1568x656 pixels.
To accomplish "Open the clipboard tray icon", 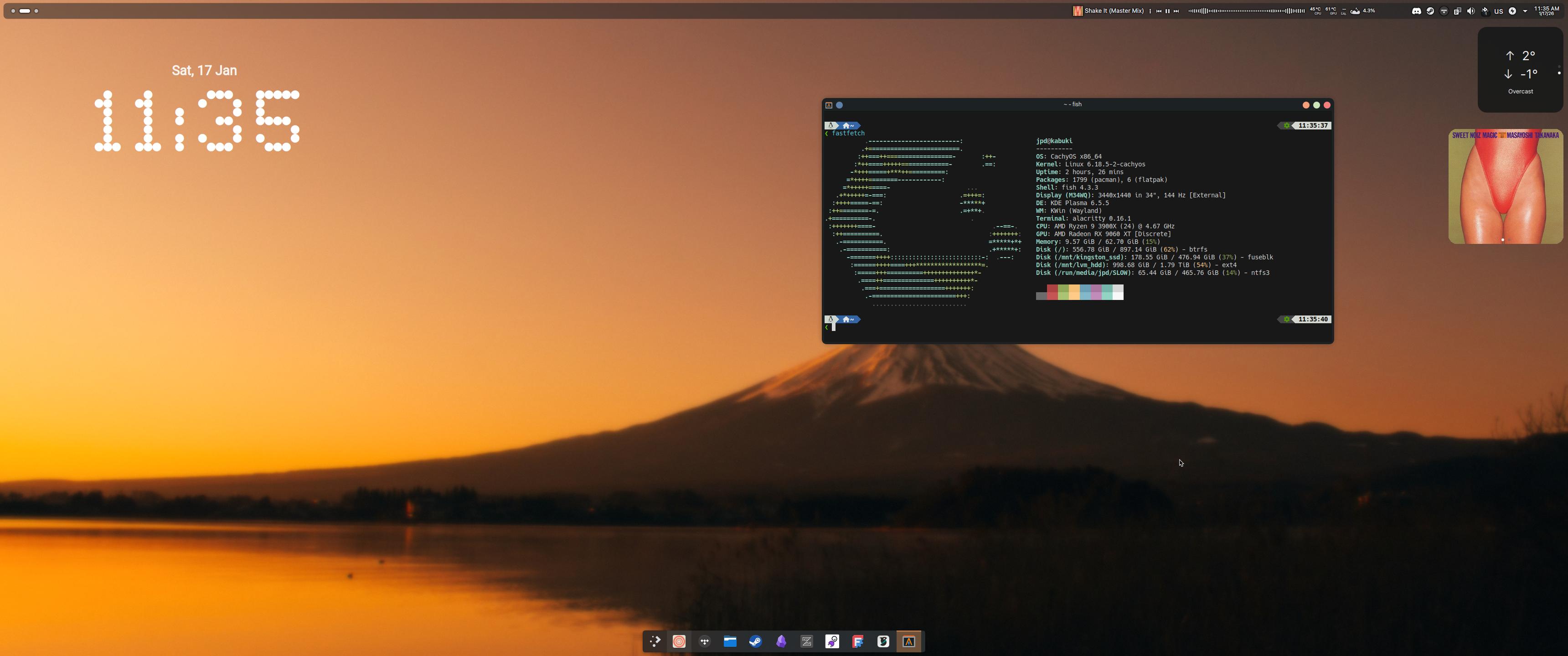I will click(1457, 11).
